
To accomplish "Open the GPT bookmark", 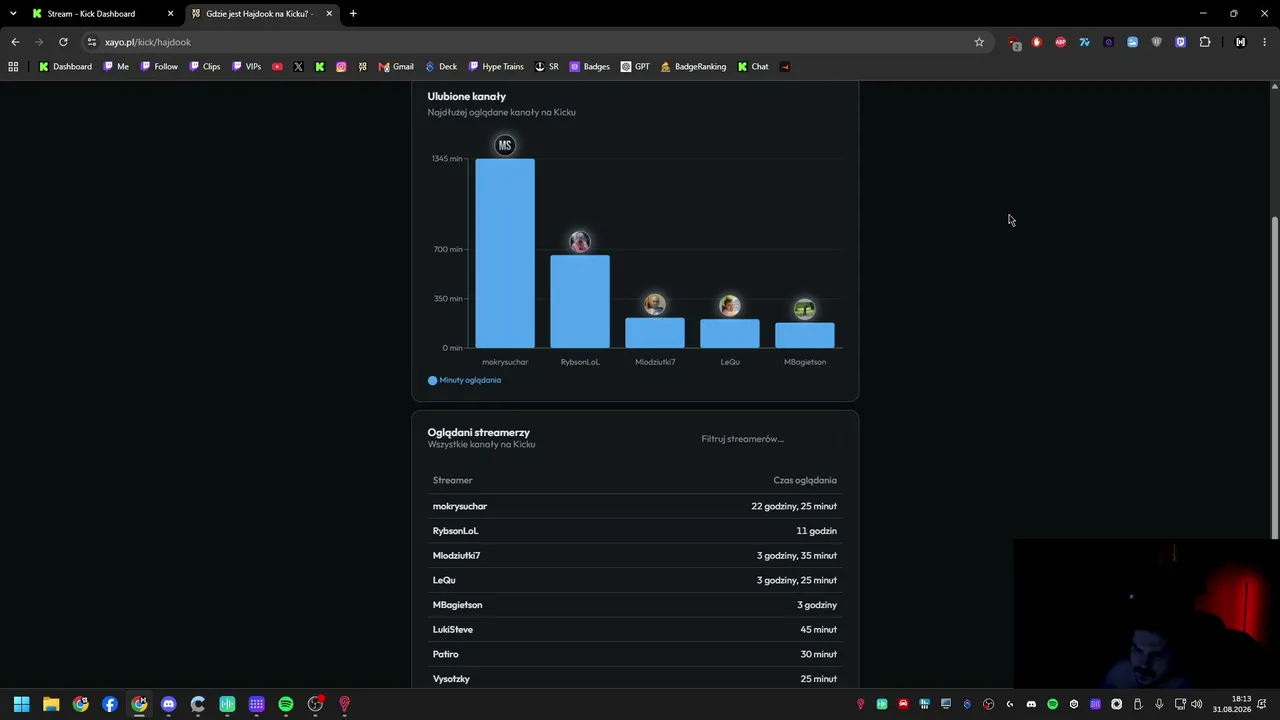I will click(x=635, y=67).
